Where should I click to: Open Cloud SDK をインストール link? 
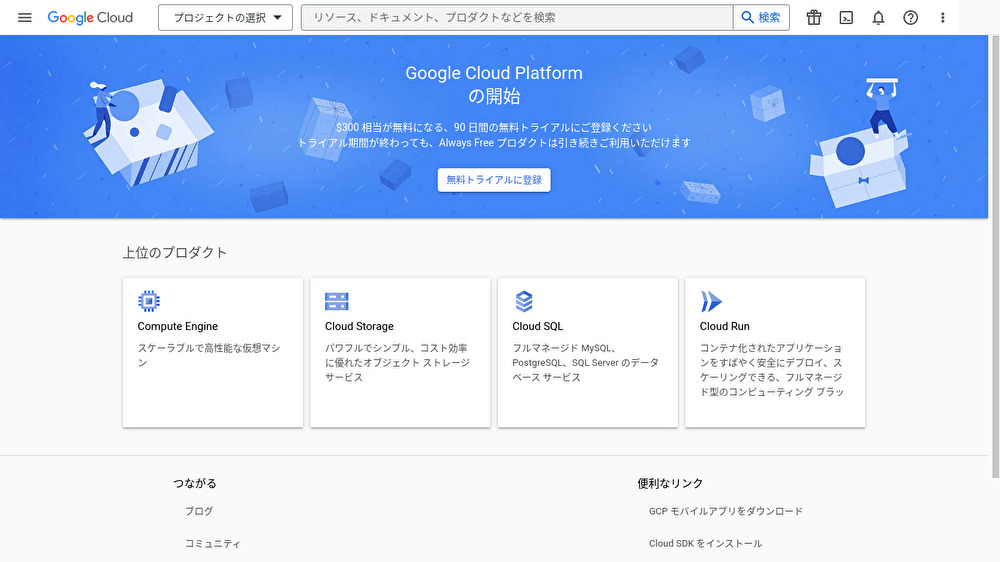705,543
